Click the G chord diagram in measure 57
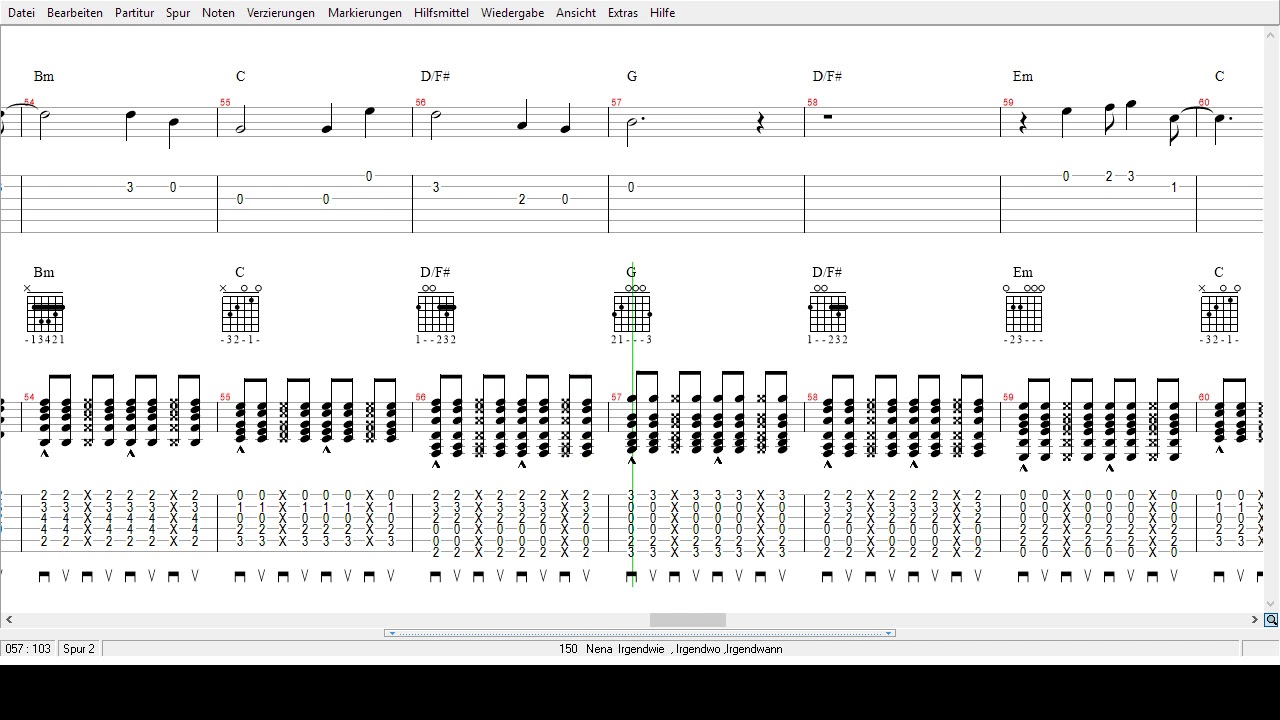The image size is (1280, 720). 632,309
